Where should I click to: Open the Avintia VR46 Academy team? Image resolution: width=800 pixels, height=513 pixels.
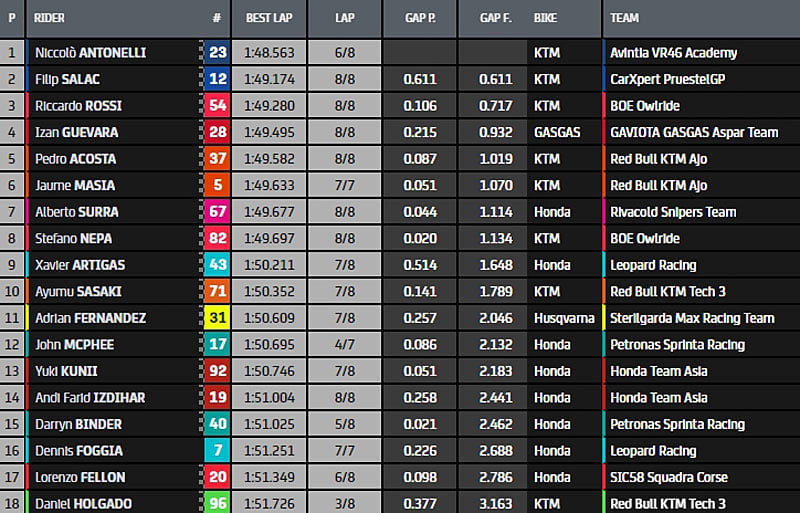pos(673,53)
